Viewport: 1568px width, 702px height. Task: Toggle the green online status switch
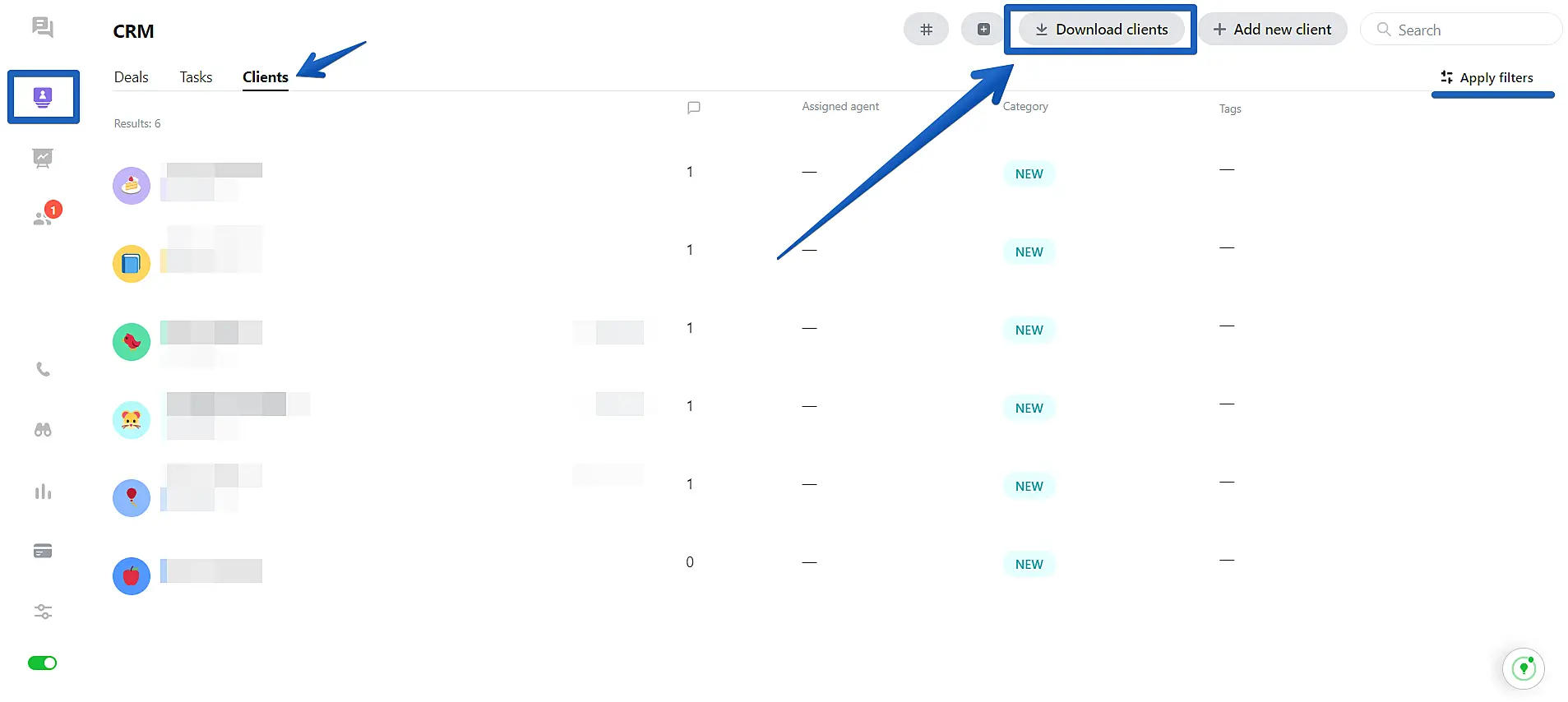pos(43,663)
